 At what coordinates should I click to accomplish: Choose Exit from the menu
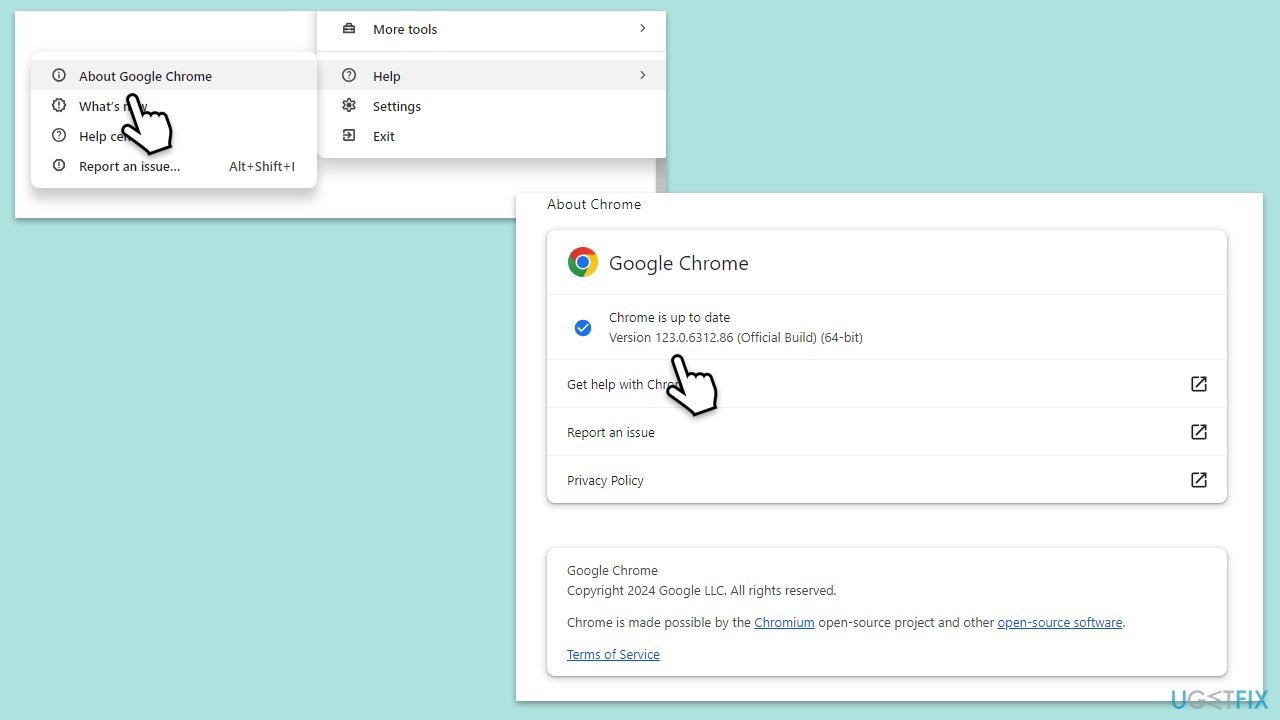(491, 136)
